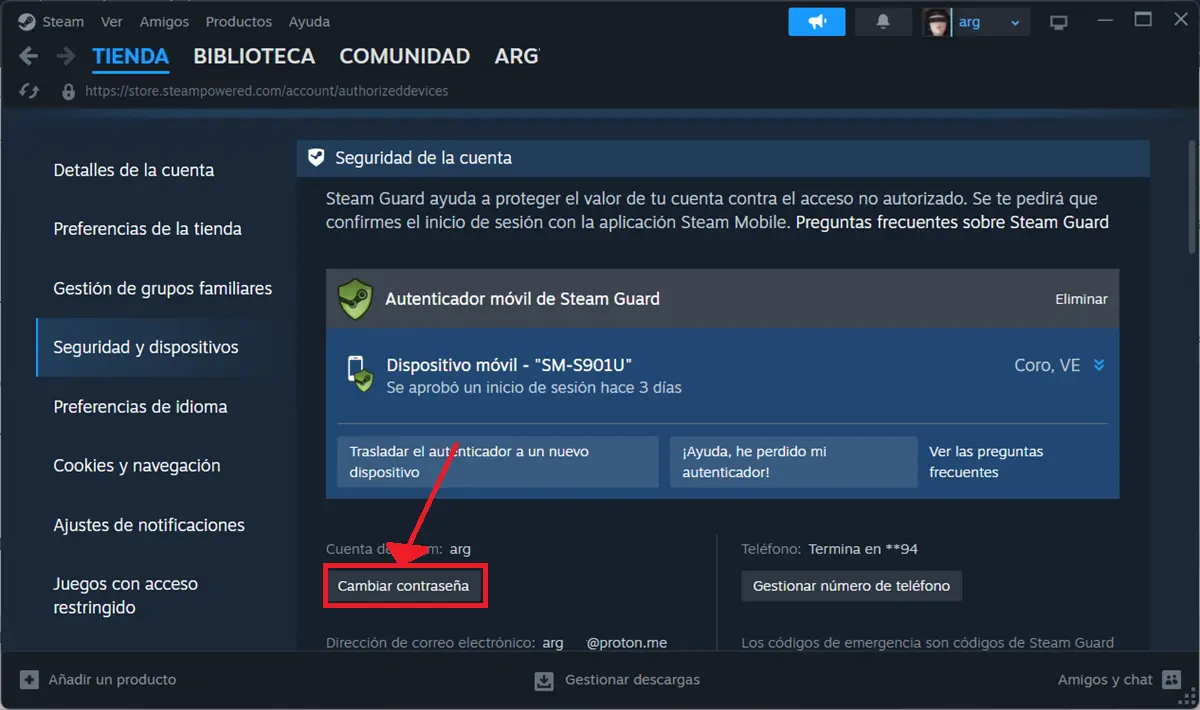
Task: Click the Steam logo in title bar
Action: (27, 21)
